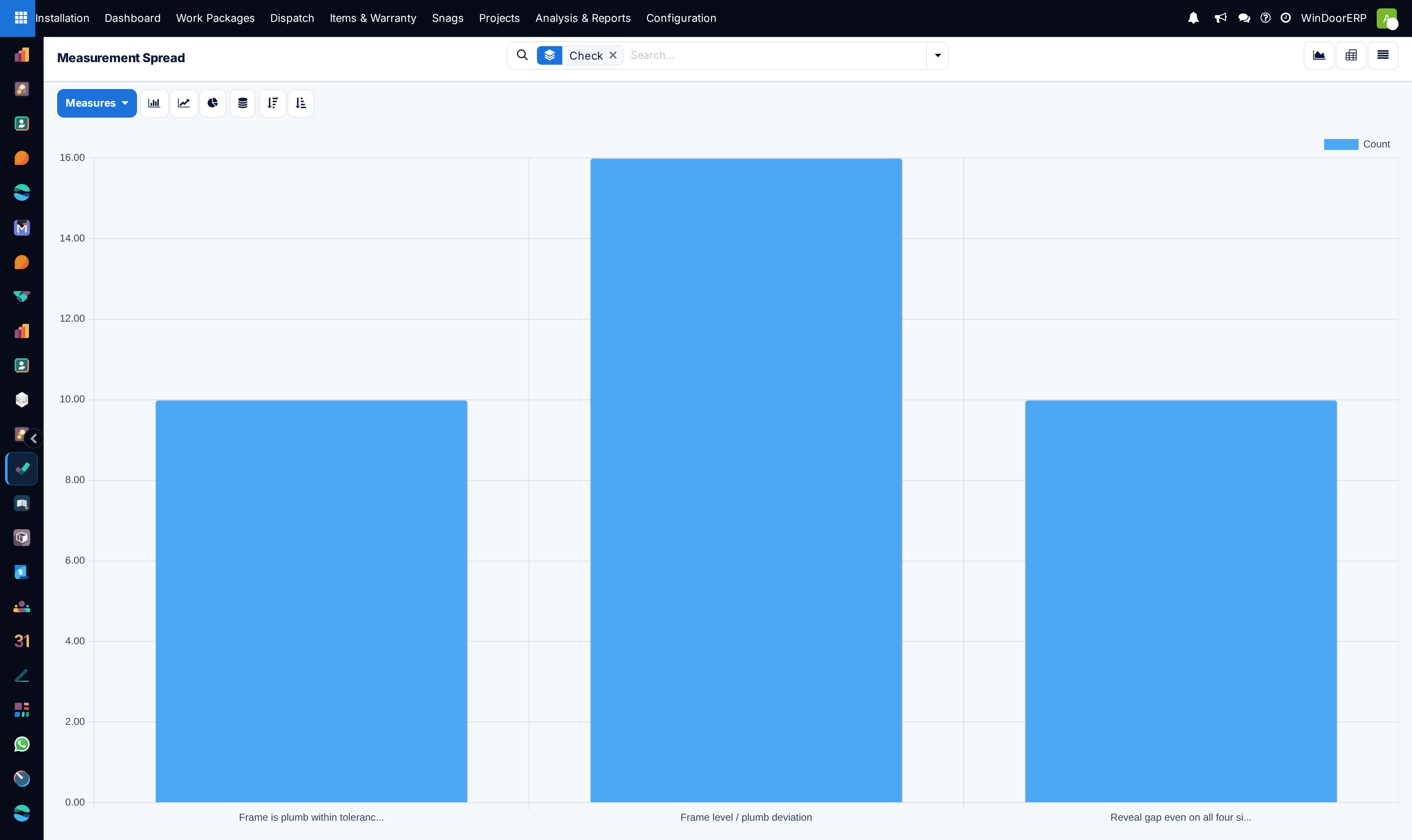The height and width of the screenshot is (840, 1412).
Task: Open the user avatar menu
Action: tap(1387, 18)
